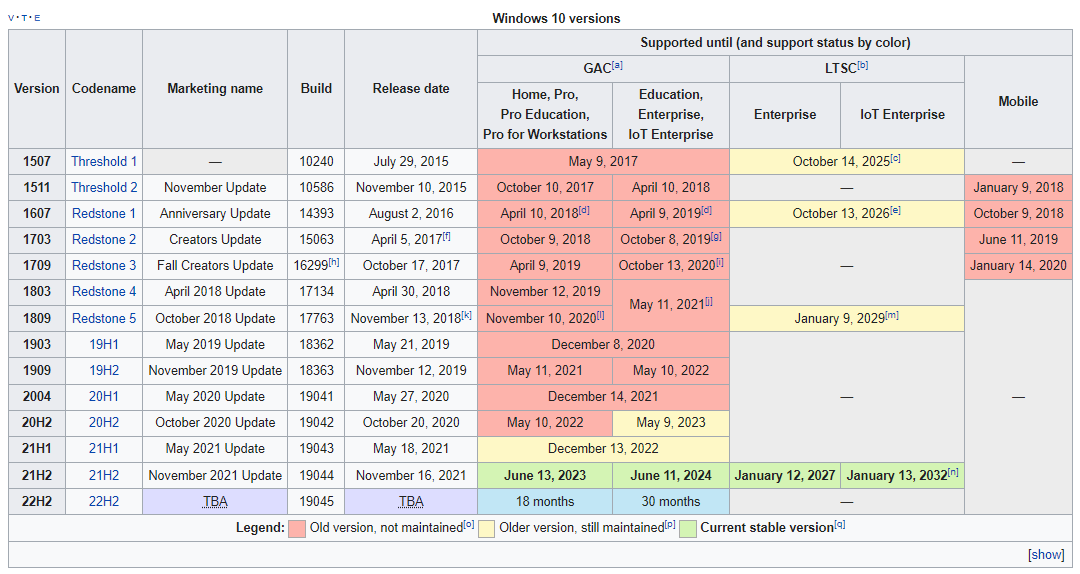The image size is (1080, 574).
Task: Click the yellow 'Older version' legend swatch
Action: click(486, 529)
